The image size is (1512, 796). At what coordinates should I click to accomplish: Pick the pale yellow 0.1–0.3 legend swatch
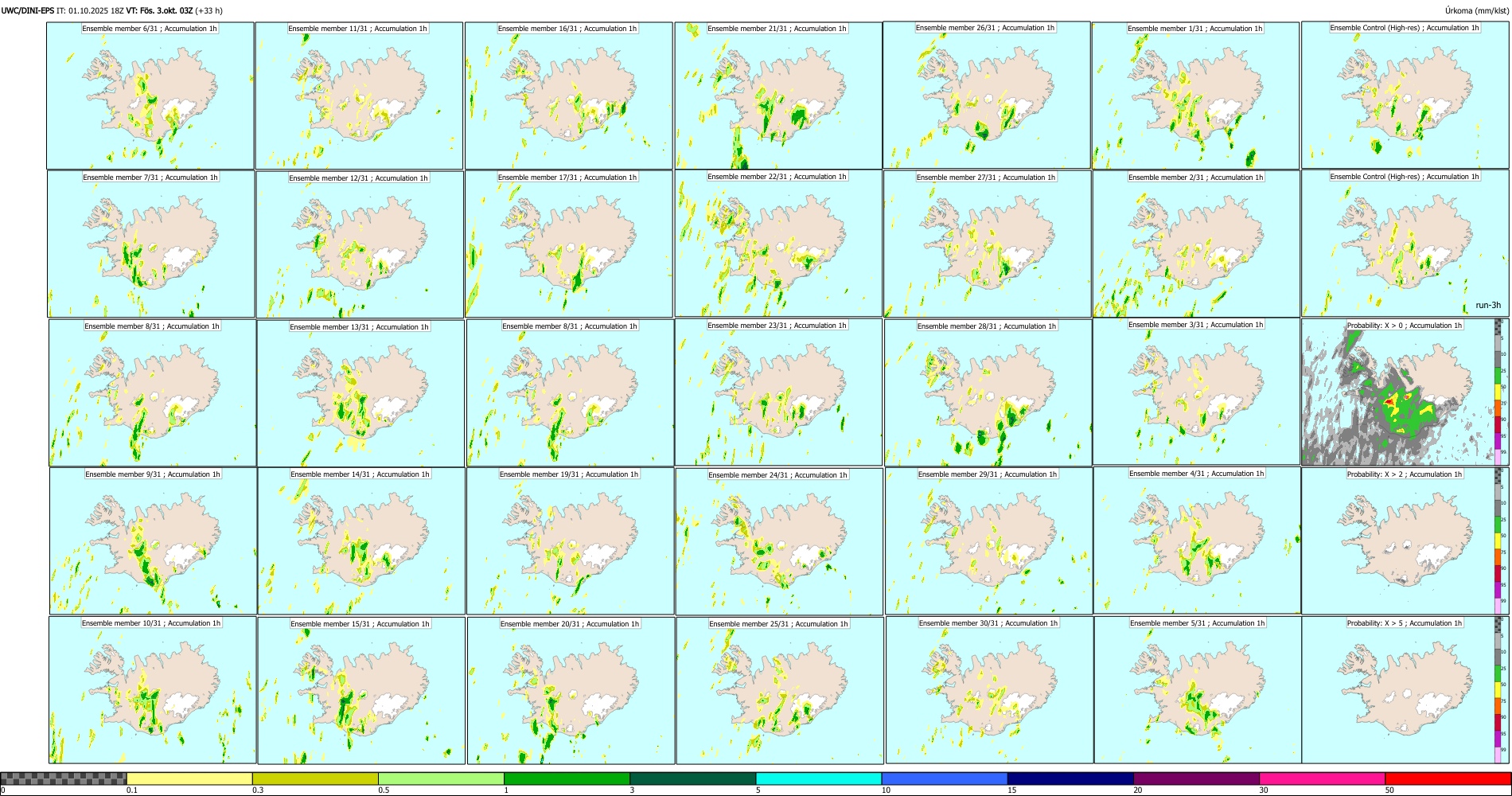click(x=189, y=778)
